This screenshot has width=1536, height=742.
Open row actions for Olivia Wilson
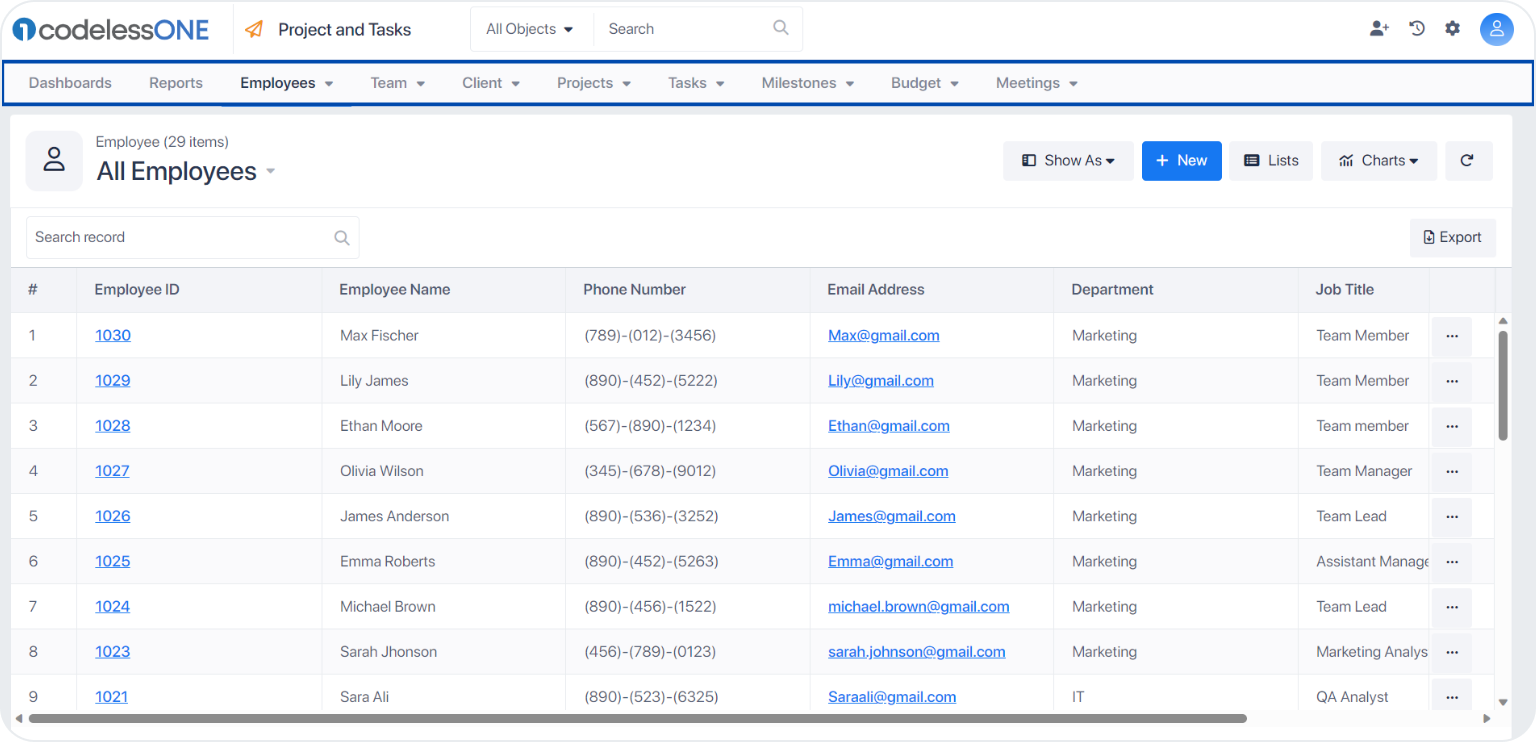pos(1452,471)
